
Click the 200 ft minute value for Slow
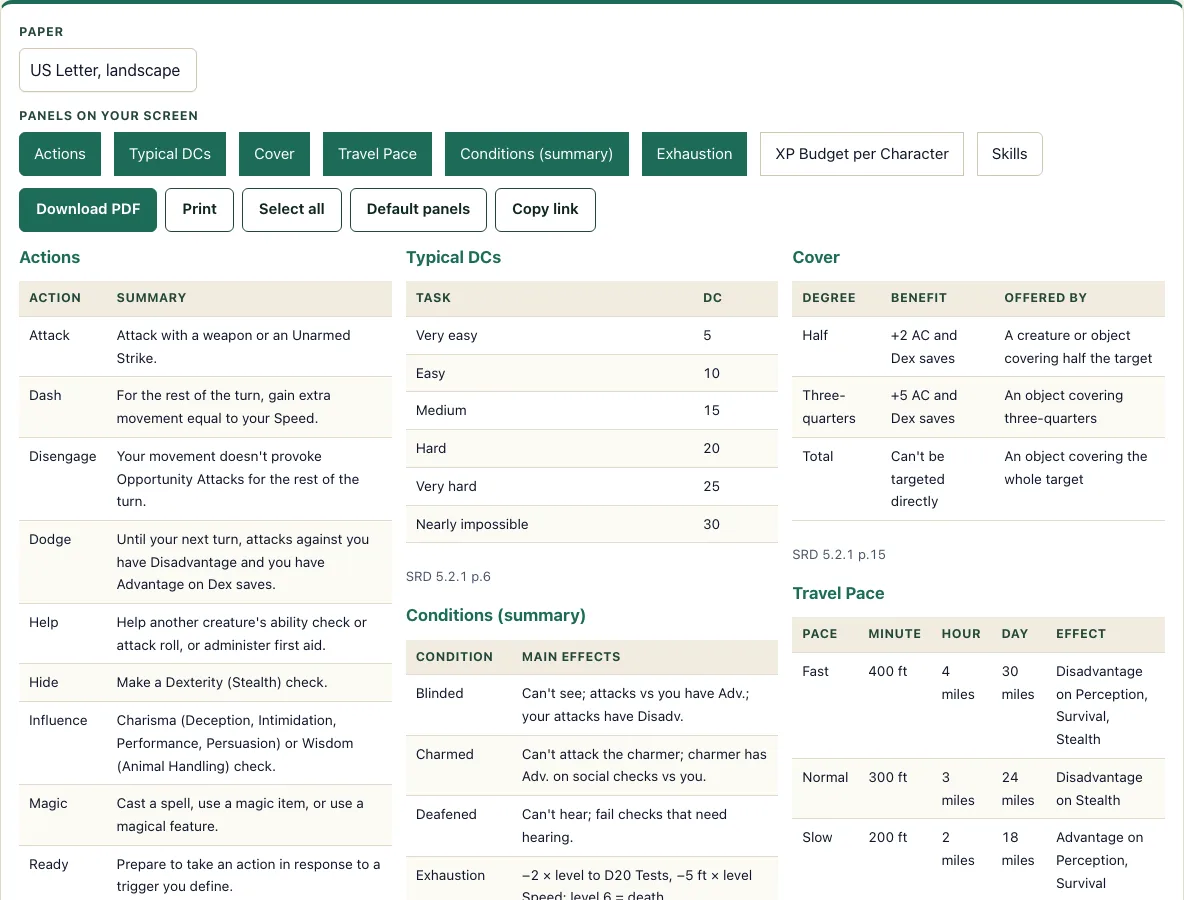pyautogui.click(x=888, y=837)
